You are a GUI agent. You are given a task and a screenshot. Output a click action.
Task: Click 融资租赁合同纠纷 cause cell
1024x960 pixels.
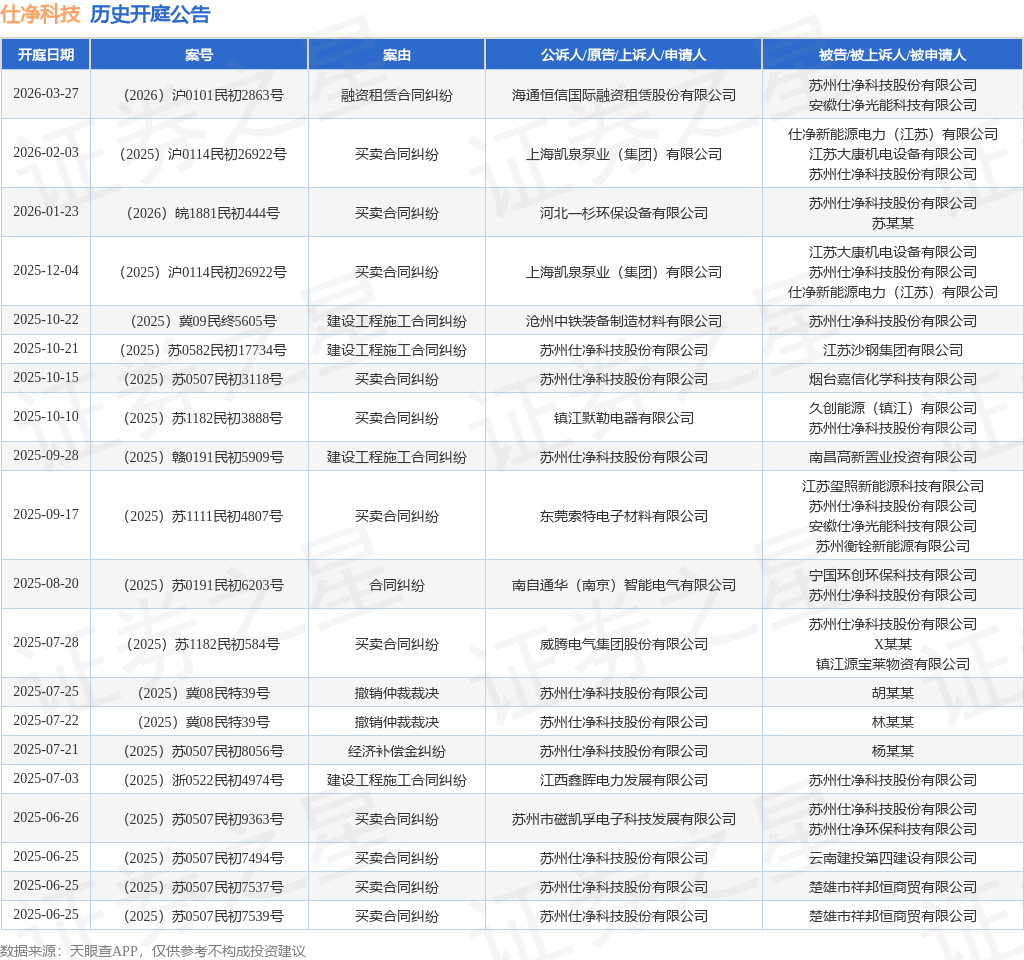tap(396, 95)
